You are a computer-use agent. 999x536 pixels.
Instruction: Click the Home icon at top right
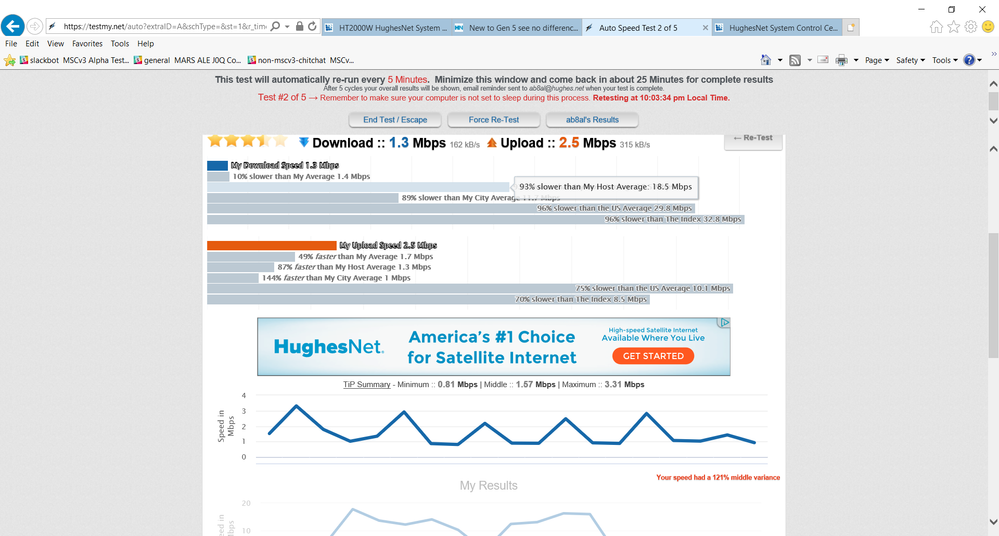tap(936, 27)
